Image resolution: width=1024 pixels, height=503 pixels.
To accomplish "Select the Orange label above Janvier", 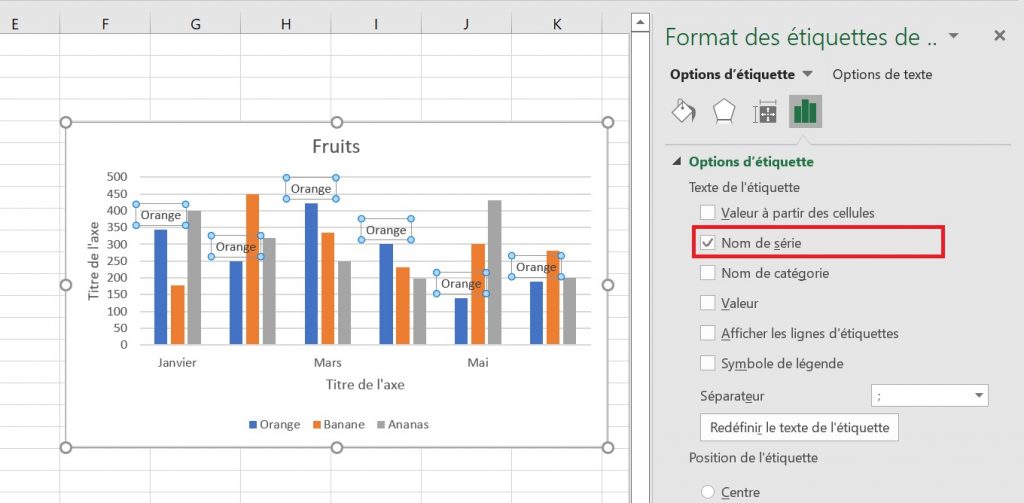I will 161,215.
